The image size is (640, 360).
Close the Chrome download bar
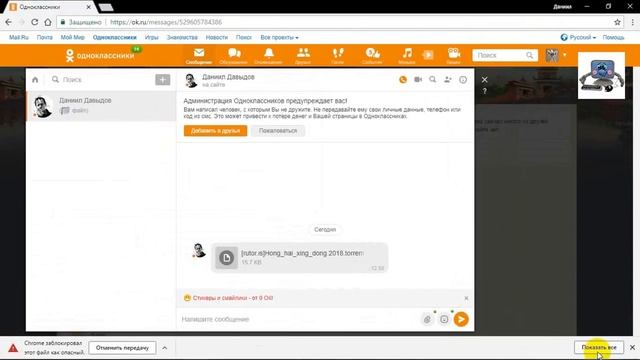[x=632, y=347]
